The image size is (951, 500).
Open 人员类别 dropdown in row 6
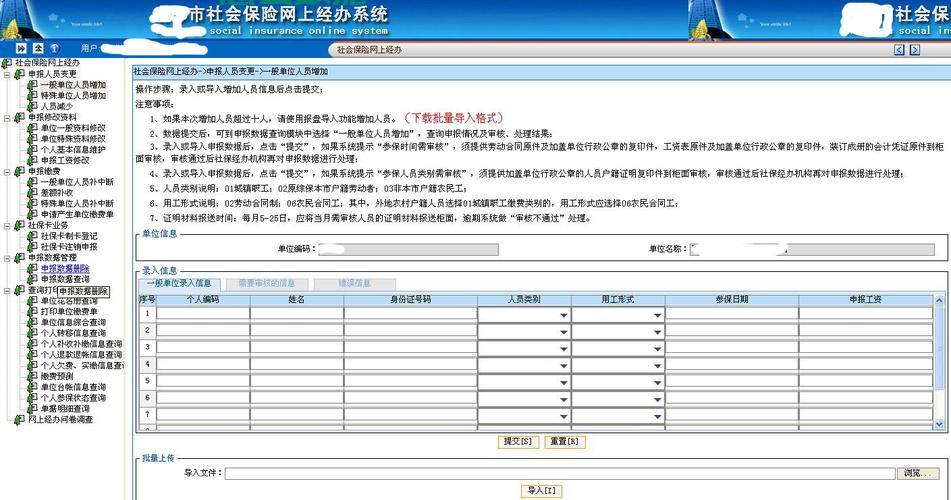(563, 399)
